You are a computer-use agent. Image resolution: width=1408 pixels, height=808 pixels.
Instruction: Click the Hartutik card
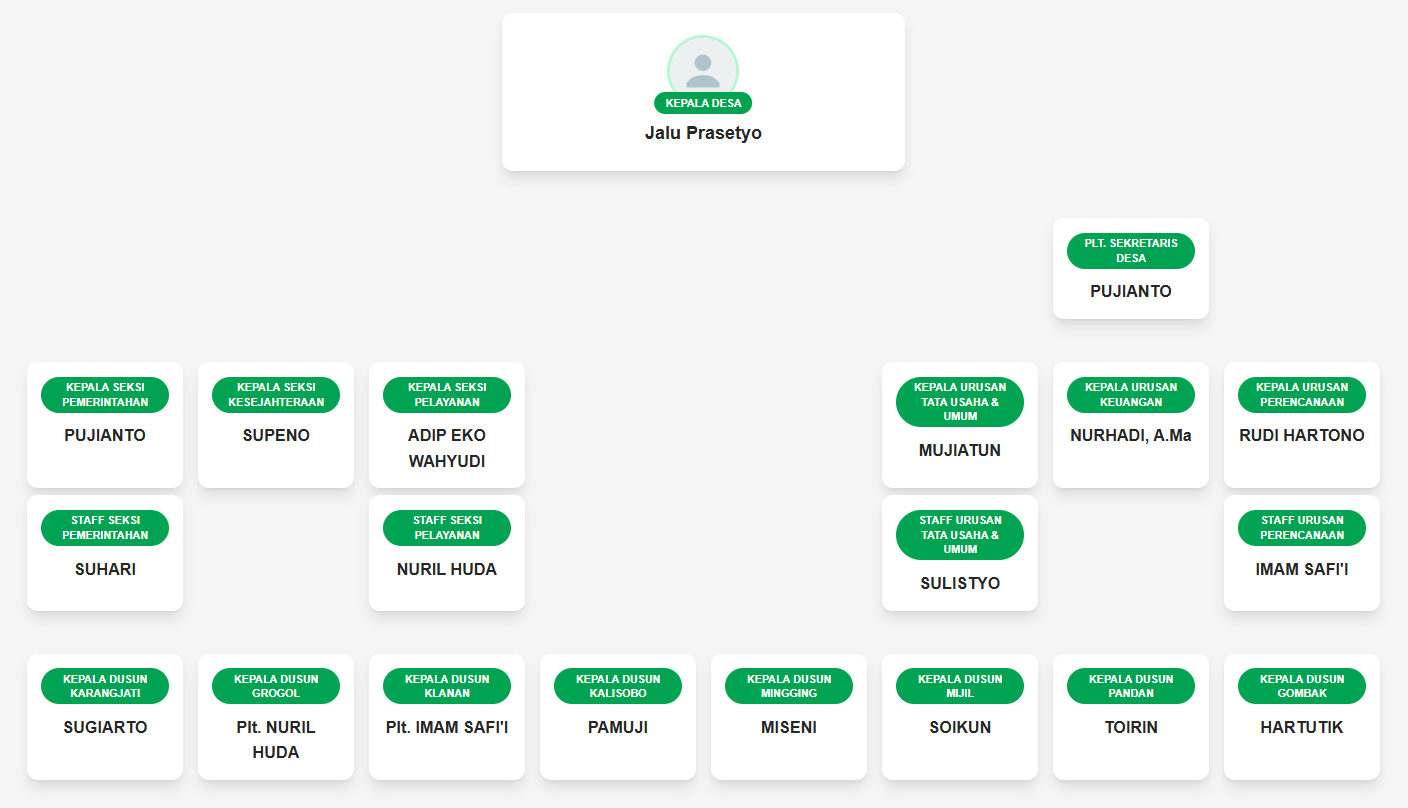click(x=1302, y=727)
